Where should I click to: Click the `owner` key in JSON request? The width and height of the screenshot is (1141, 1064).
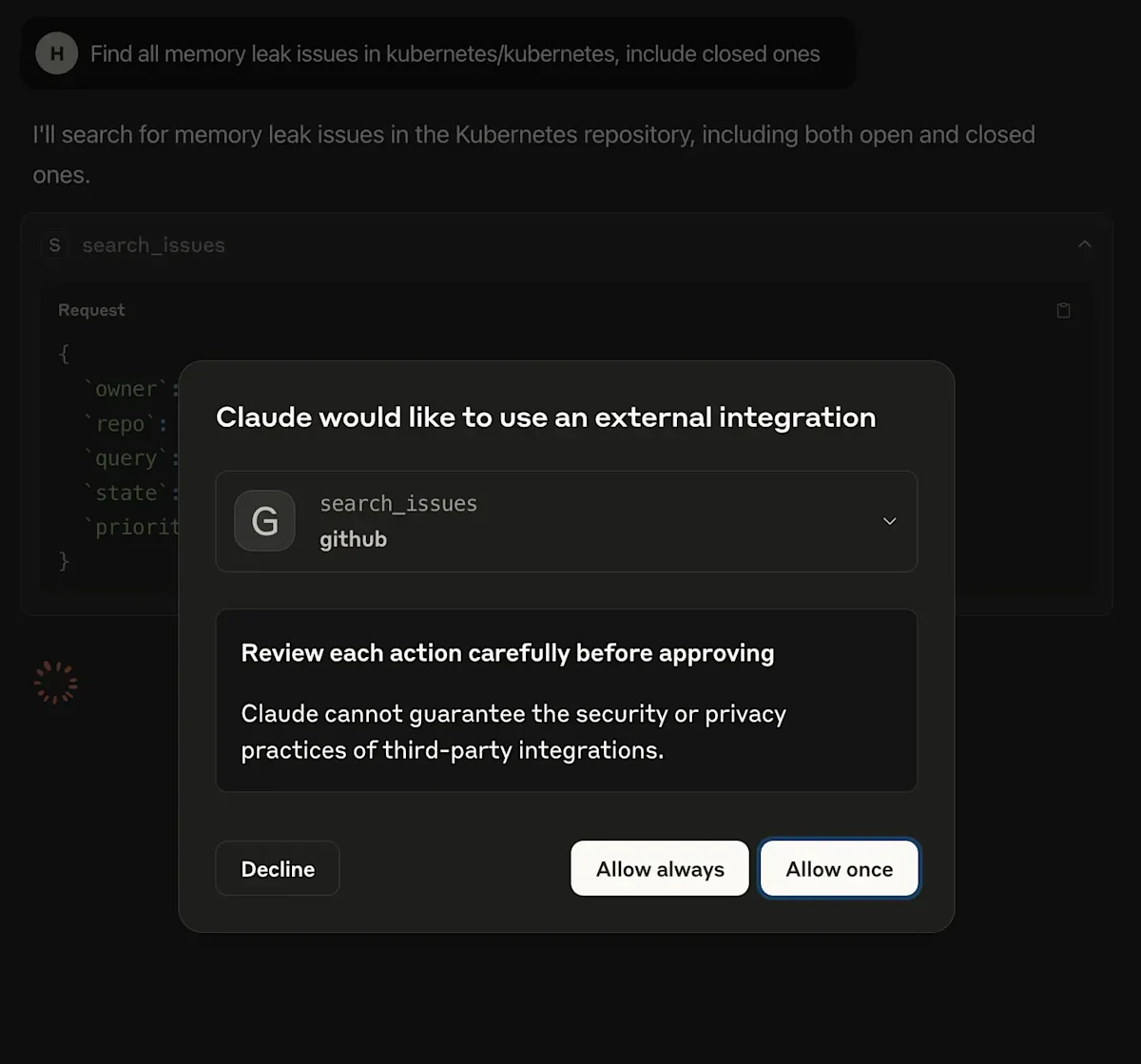tap(131, 389)
